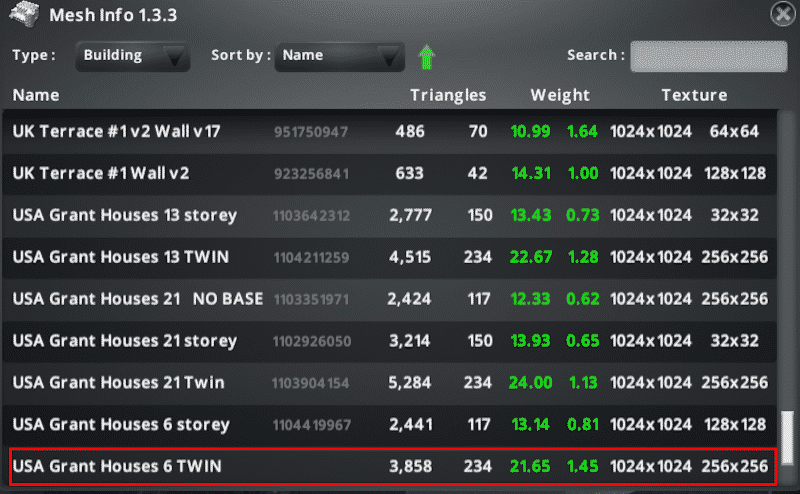Close the Mesh Info window
Screen dimensions: 800x494
coord(783,14)
